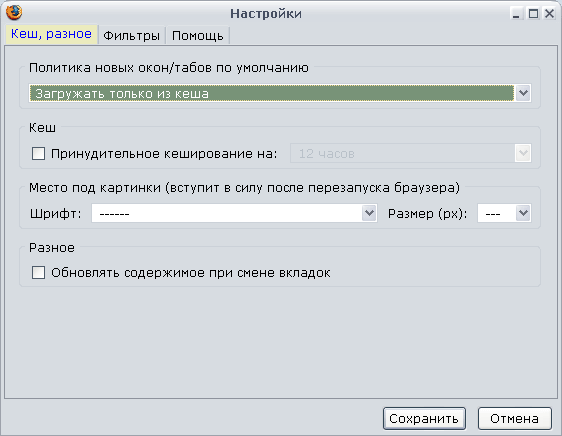The height and width of the screenshot is (436, 562).
Task: Click the Отмена button
Action: tap(515, 418)
